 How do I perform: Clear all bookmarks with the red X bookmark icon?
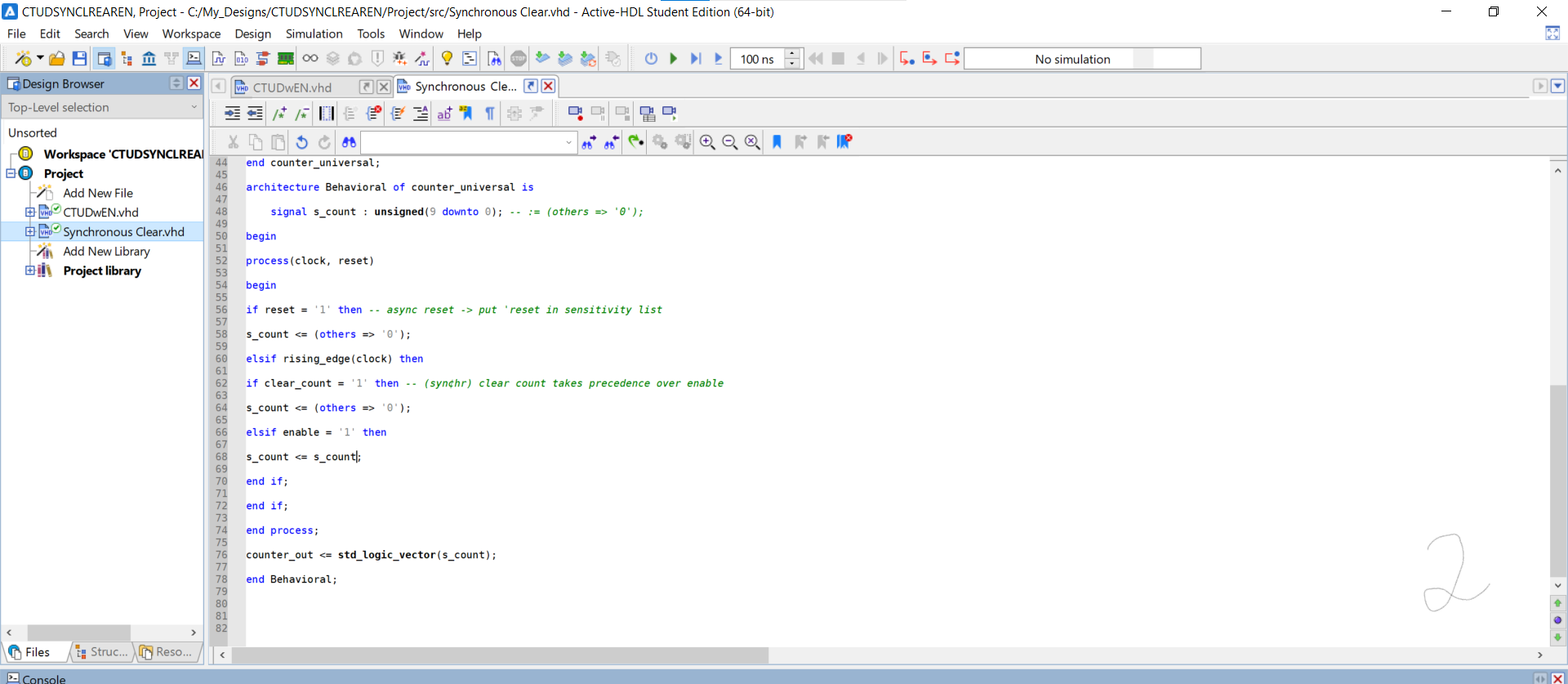point(844,142)
